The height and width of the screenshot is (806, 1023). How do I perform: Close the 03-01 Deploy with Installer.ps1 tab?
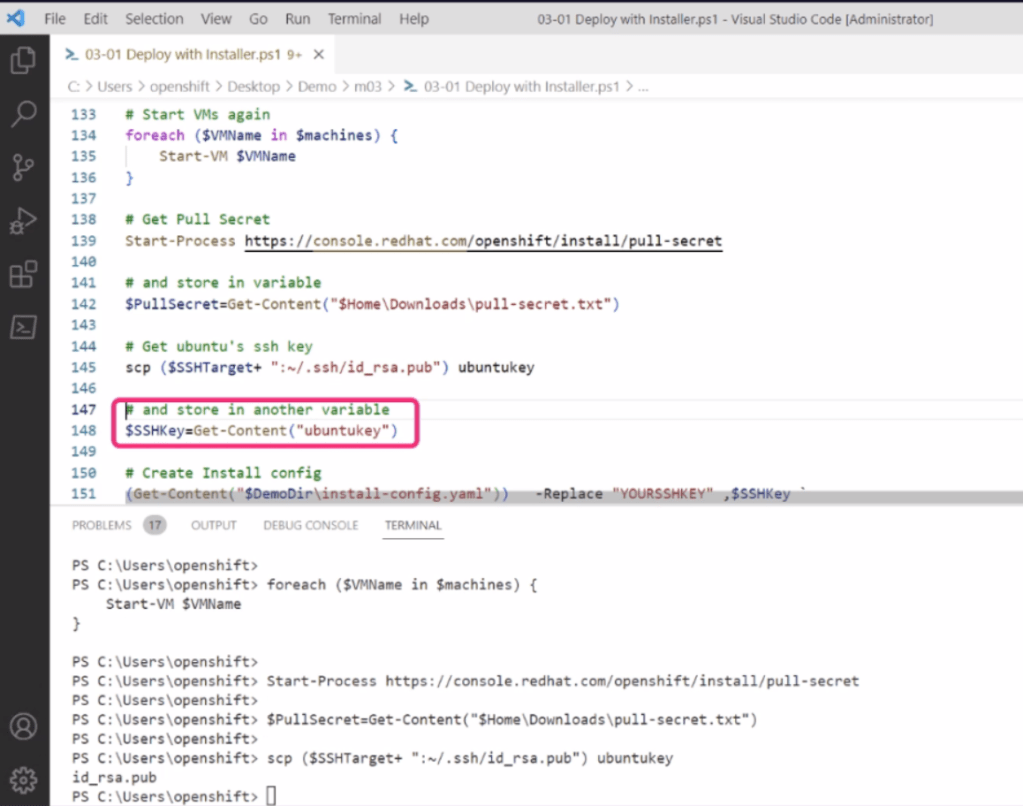coord(318,54)
